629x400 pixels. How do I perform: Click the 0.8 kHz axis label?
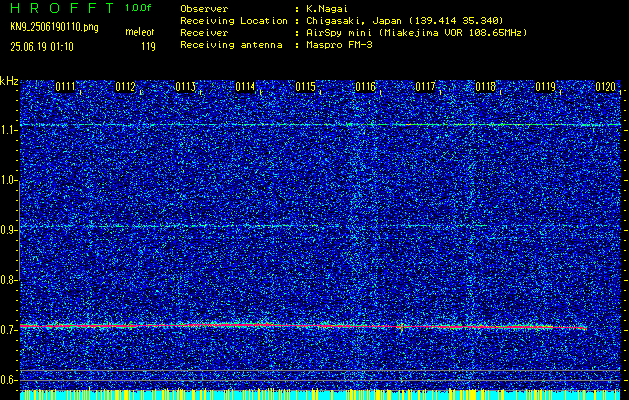[x=8, y=280]
